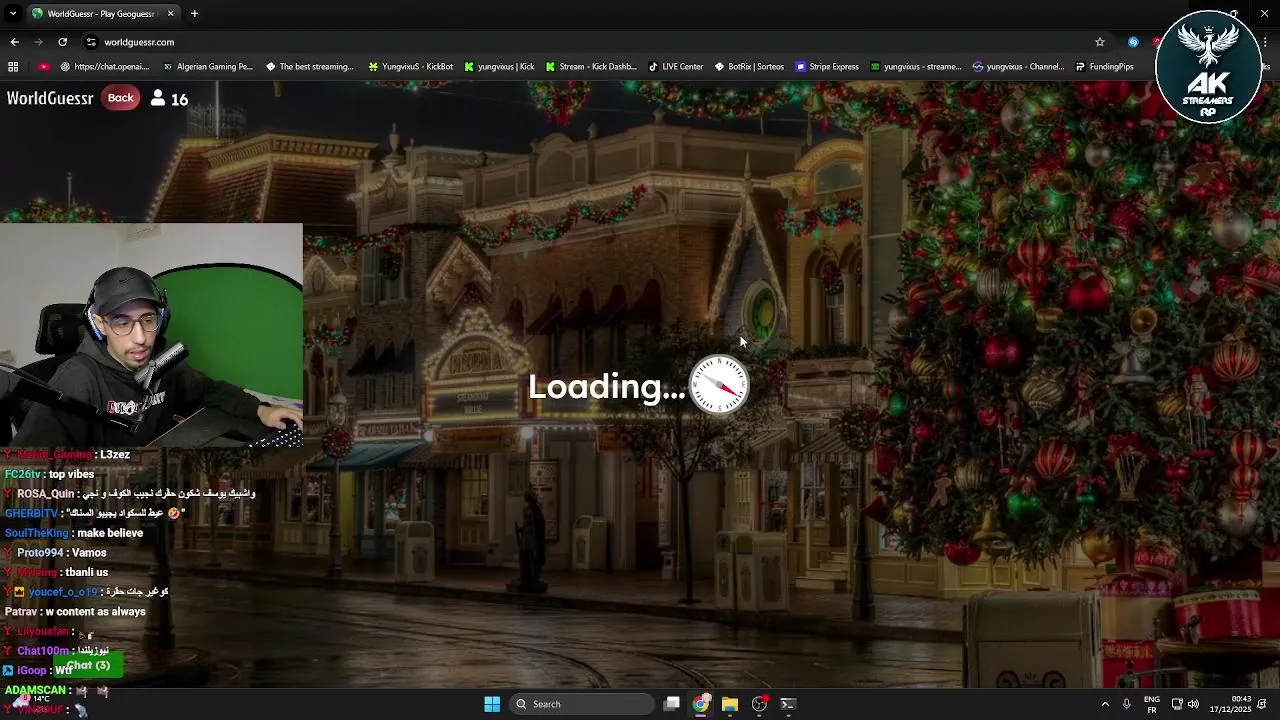Open the yungvixus - Channel bookmark
The width and height of the screenshot is (1280, 720).
coord(1019,67)
